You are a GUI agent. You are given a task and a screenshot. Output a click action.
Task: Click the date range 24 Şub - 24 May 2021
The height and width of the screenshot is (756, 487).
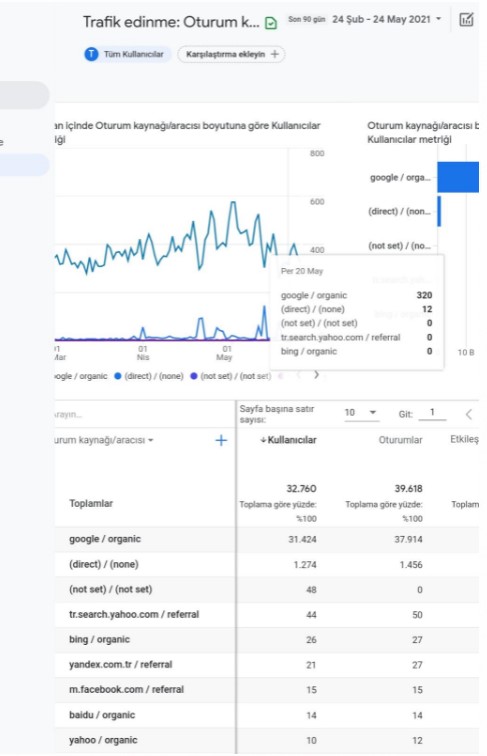(381, 19)
